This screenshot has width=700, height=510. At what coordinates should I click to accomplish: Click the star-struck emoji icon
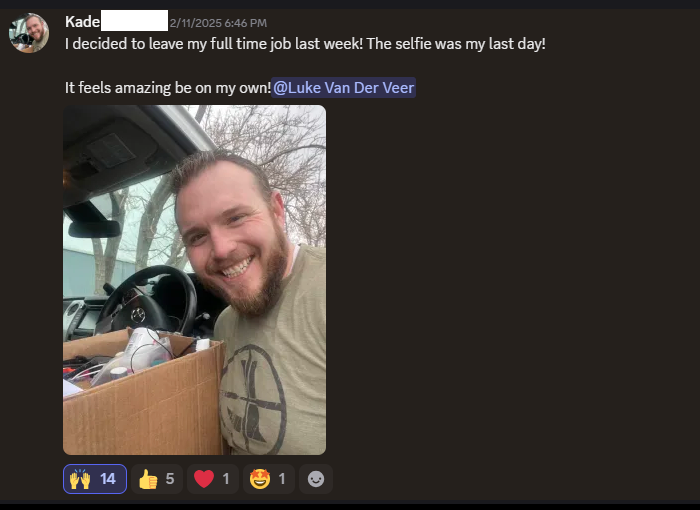pos(260,479)
